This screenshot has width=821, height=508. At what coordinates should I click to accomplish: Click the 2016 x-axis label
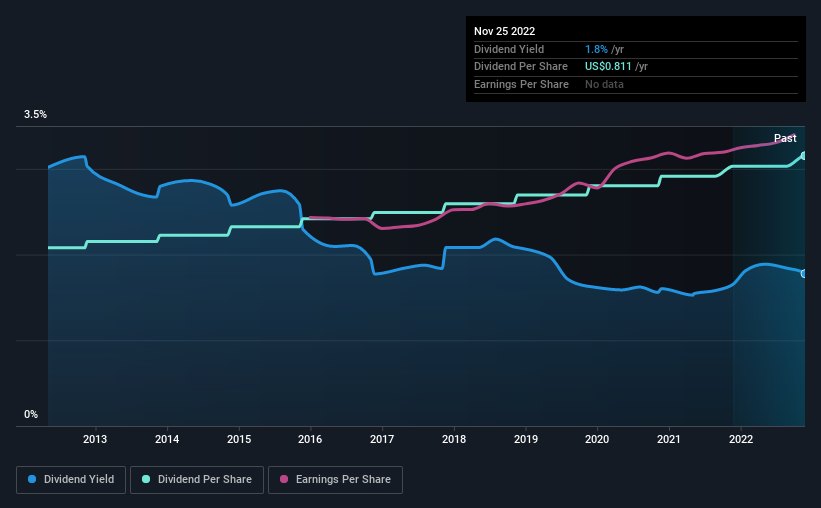click(x=310, y=439)
